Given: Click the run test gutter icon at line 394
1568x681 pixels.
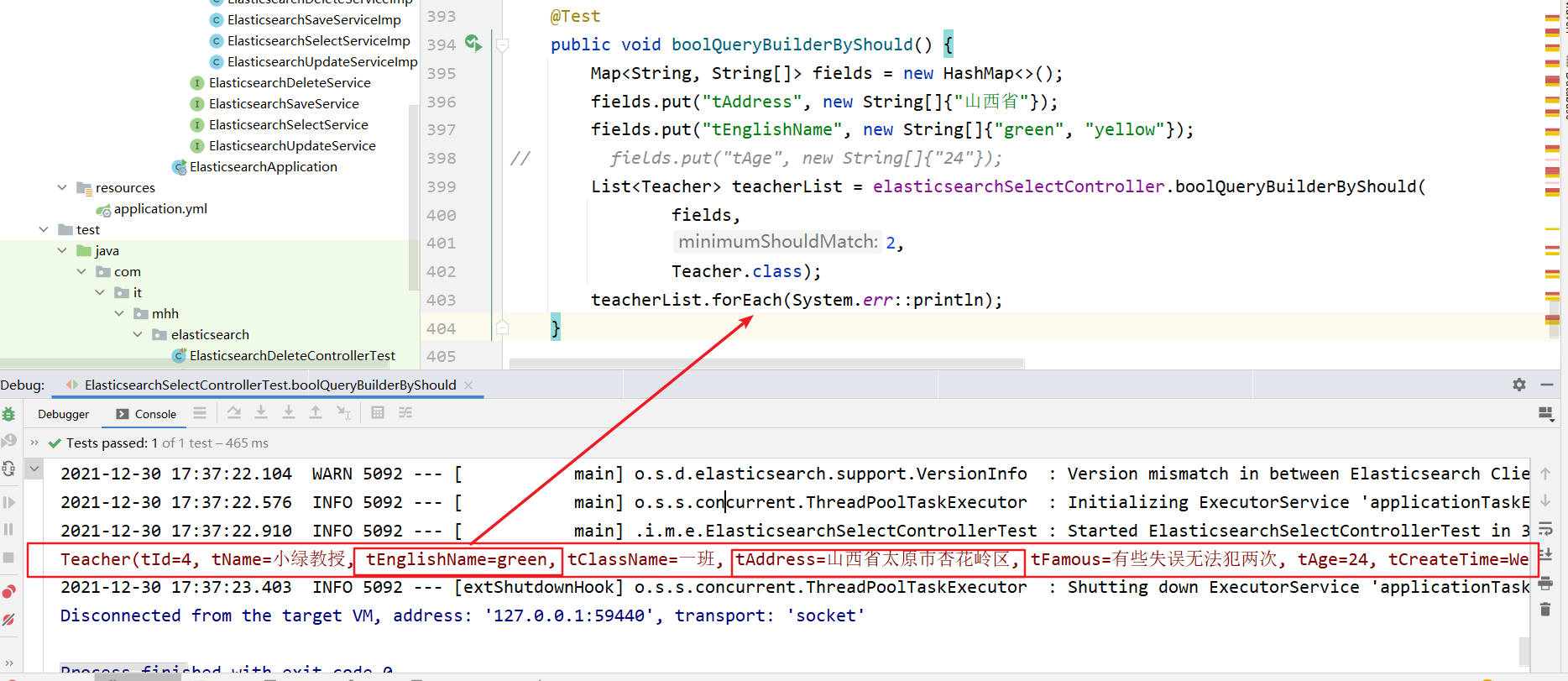Looking at the screenshot, I should (473, 43).
